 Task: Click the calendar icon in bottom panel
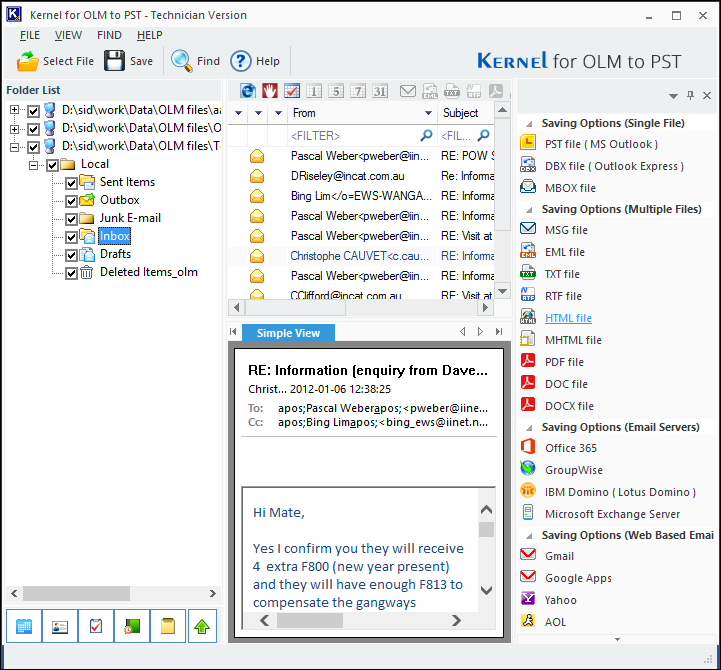24,627
